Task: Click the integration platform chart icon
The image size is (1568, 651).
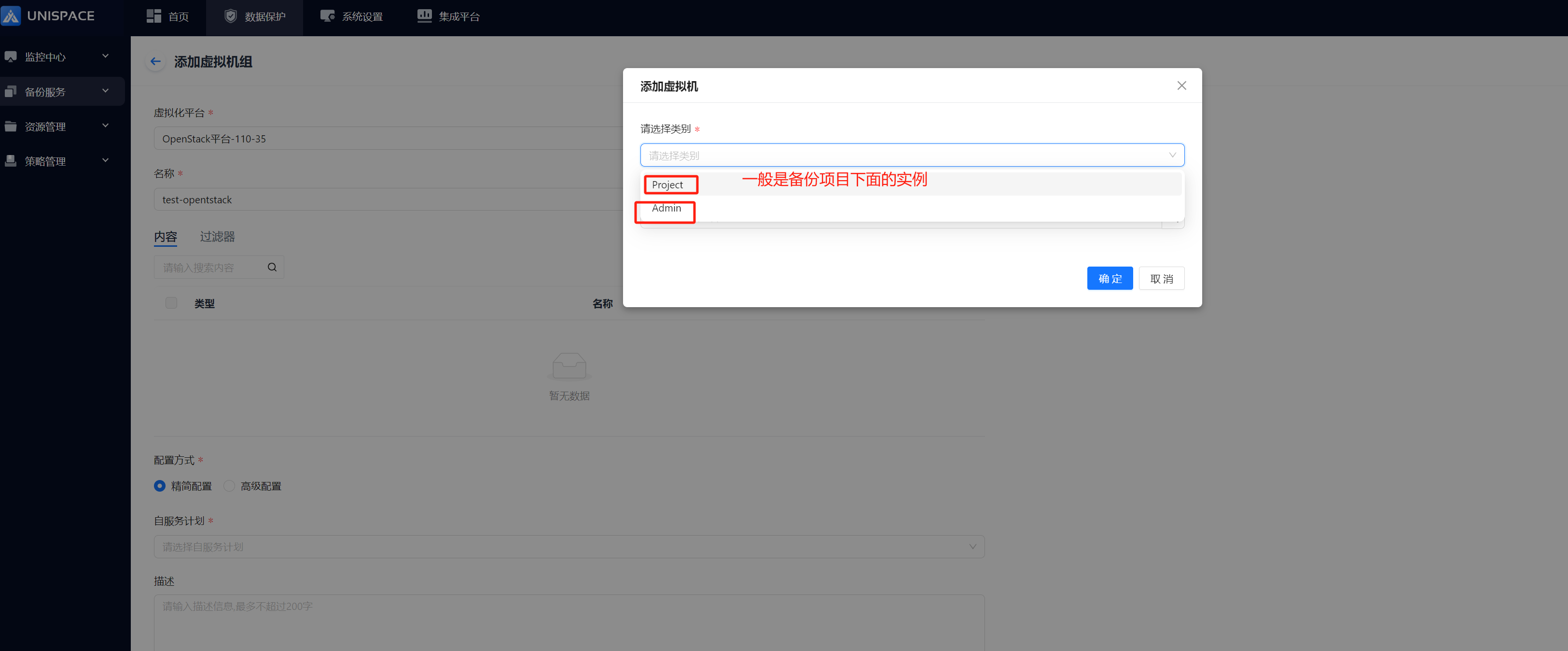Action: (x=424, y=16)
